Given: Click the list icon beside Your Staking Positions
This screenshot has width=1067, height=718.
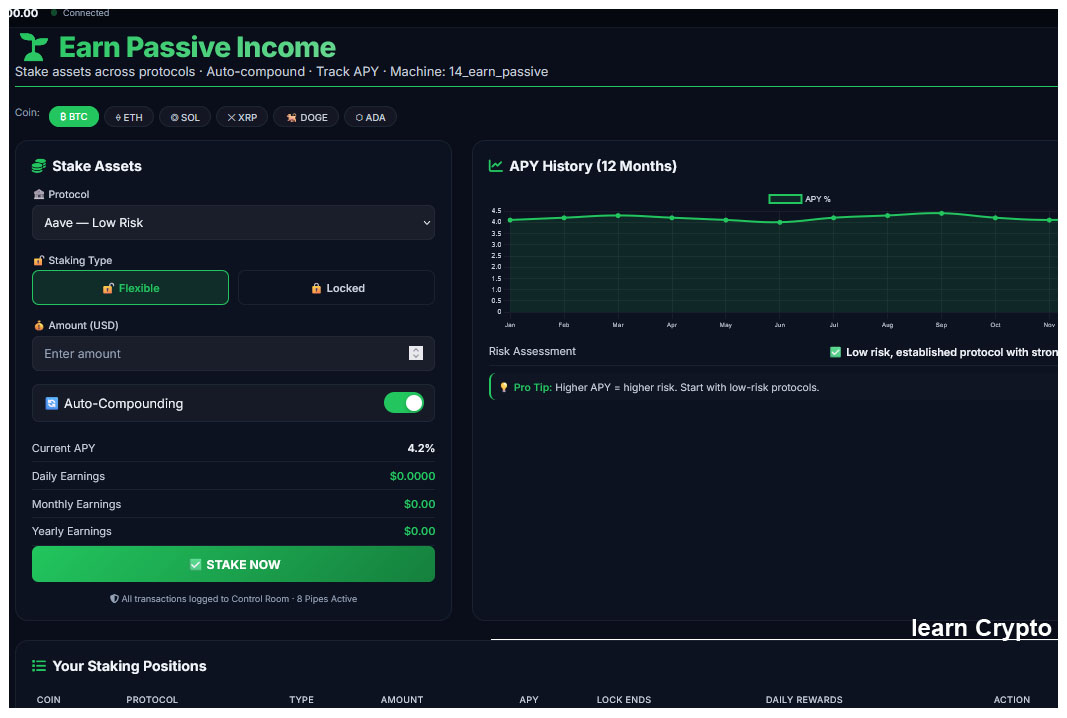Looking at the screenshot, I should coord(39,666).
